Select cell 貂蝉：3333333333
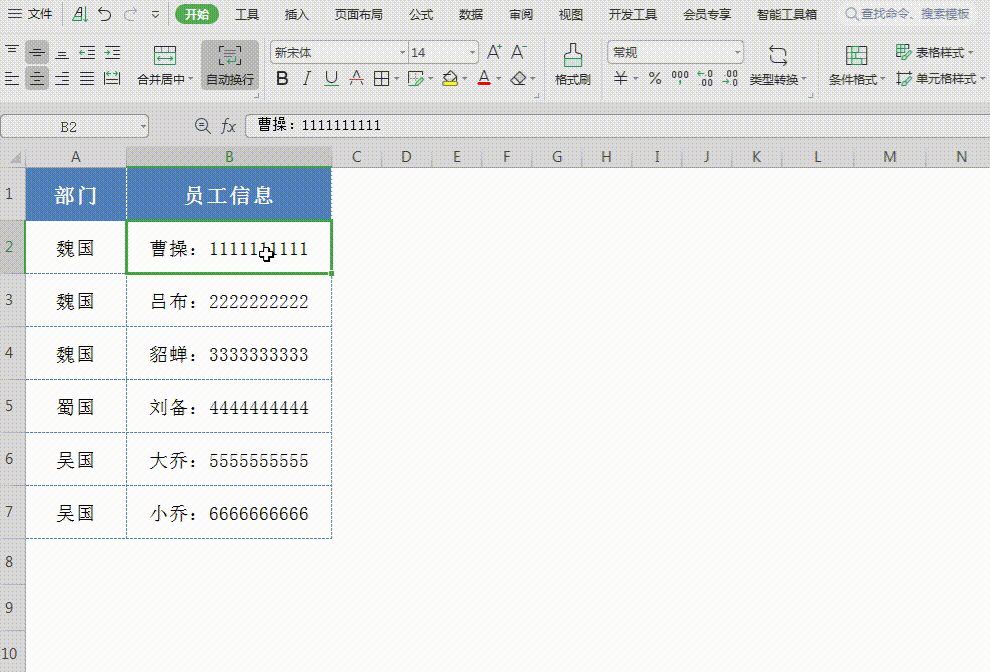Viewport: 990px width, 672px height. pos(229,354)
